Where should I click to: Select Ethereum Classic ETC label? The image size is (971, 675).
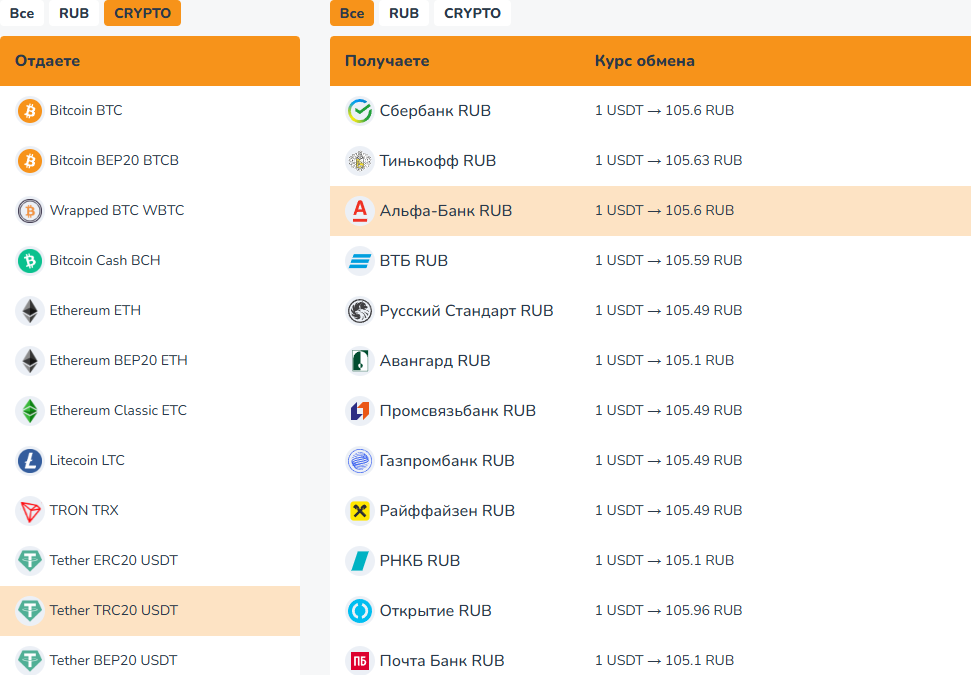(118, 411)
